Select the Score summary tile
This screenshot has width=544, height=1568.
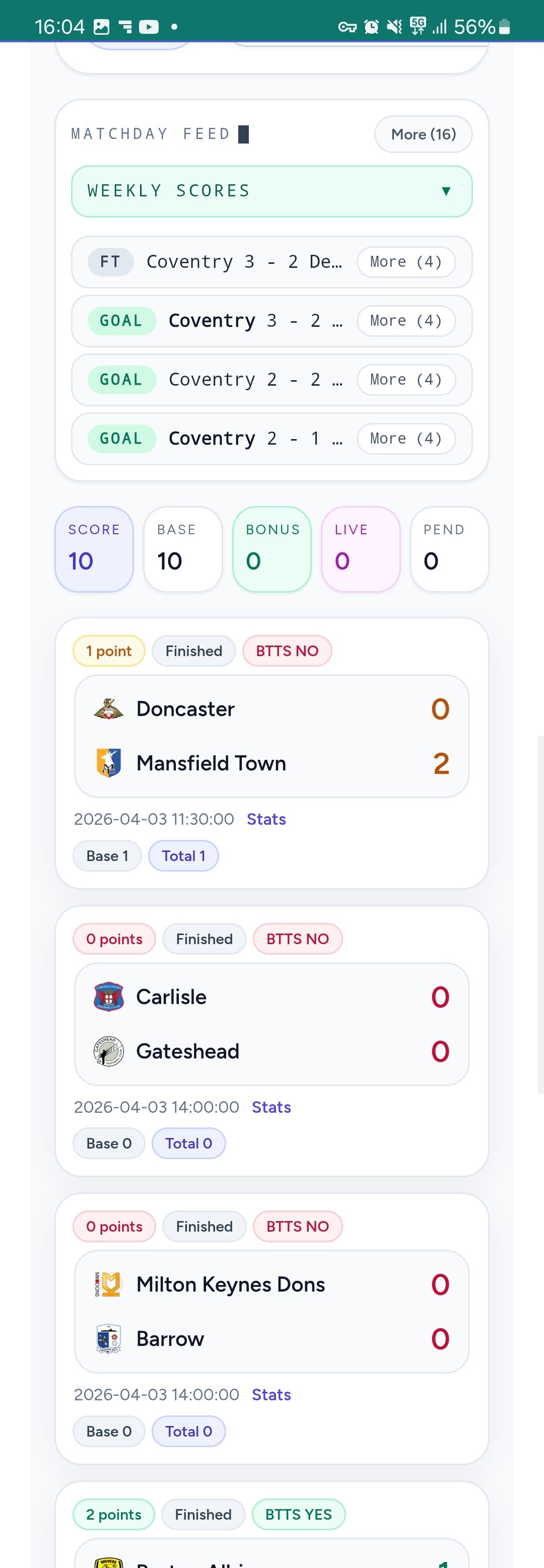coord(94,549)
